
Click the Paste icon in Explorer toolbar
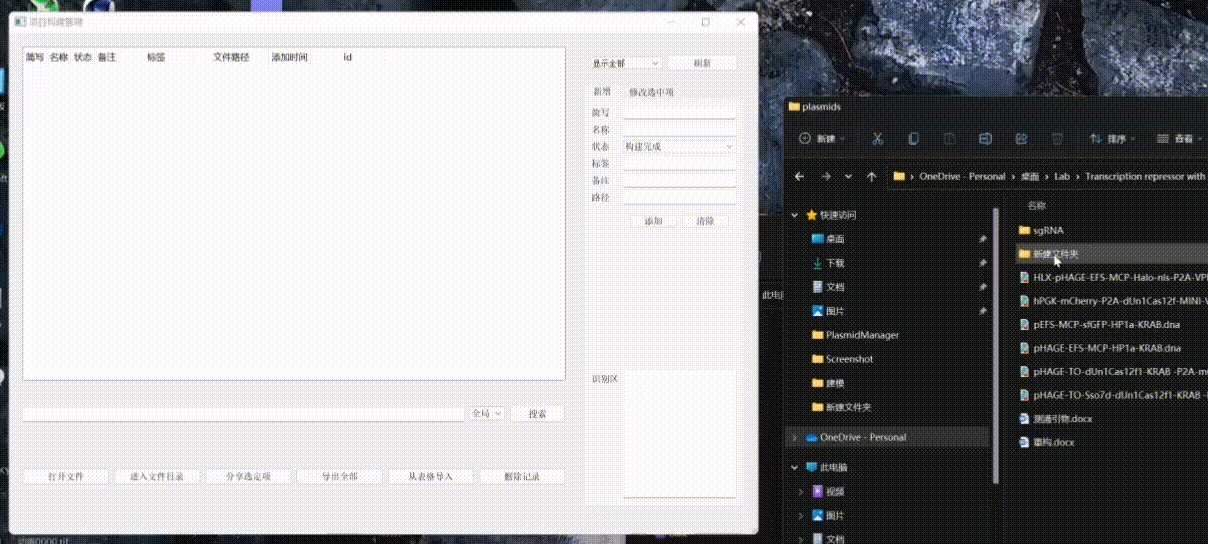coord(949,139)
